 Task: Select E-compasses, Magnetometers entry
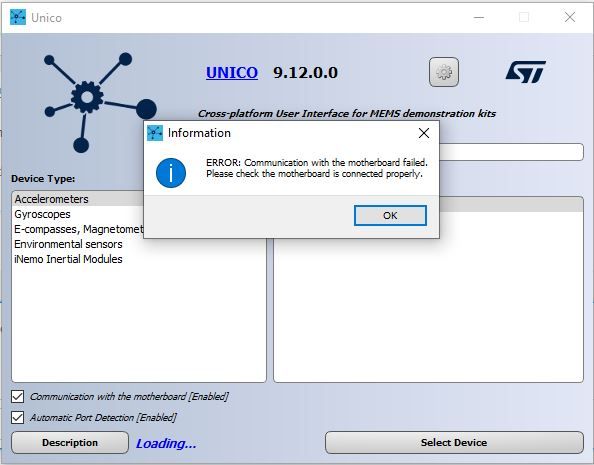click(x=78, y=229)
